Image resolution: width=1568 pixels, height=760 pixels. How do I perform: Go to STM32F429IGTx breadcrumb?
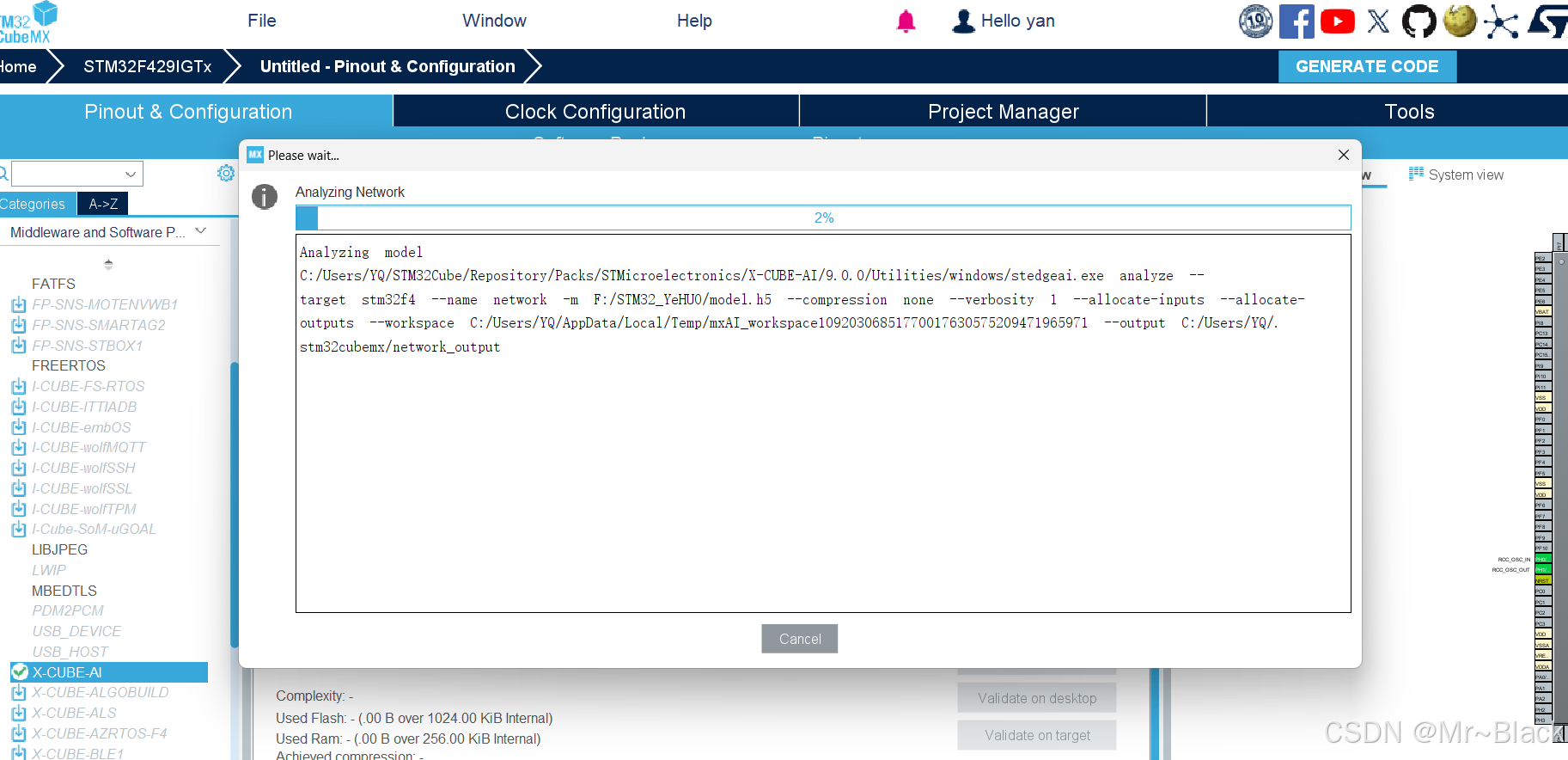pyautogui.click(x=147, y=66)
